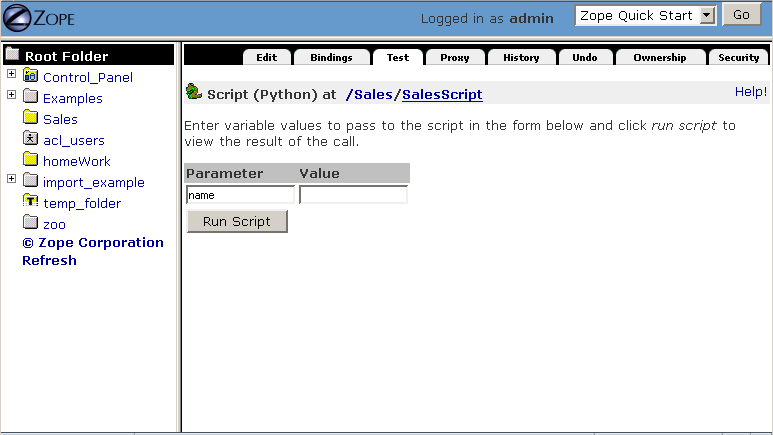
Task: Open the Security tab
Action: click(739, 58)
